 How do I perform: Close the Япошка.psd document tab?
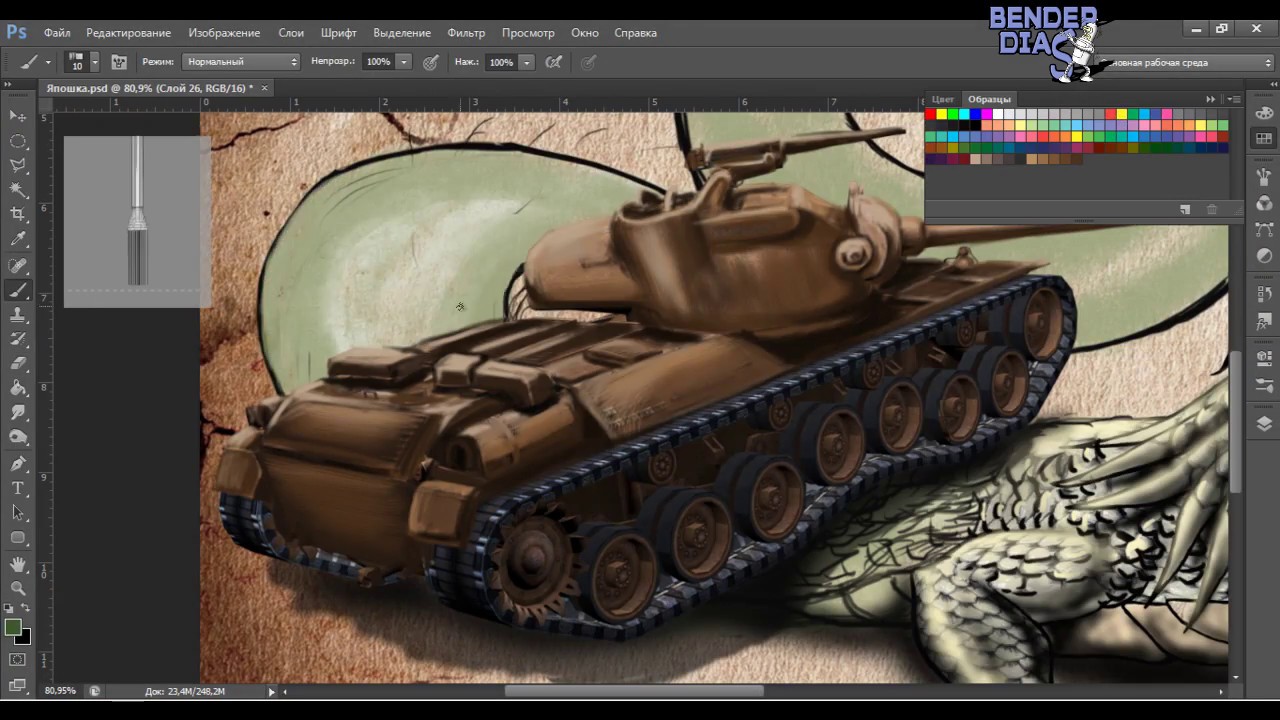pyautogui.click(x=264, y=88)
